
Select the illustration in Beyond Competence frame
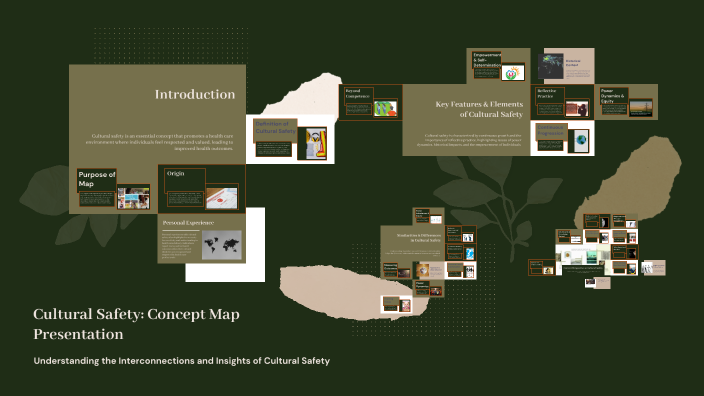tap(385, 109)
